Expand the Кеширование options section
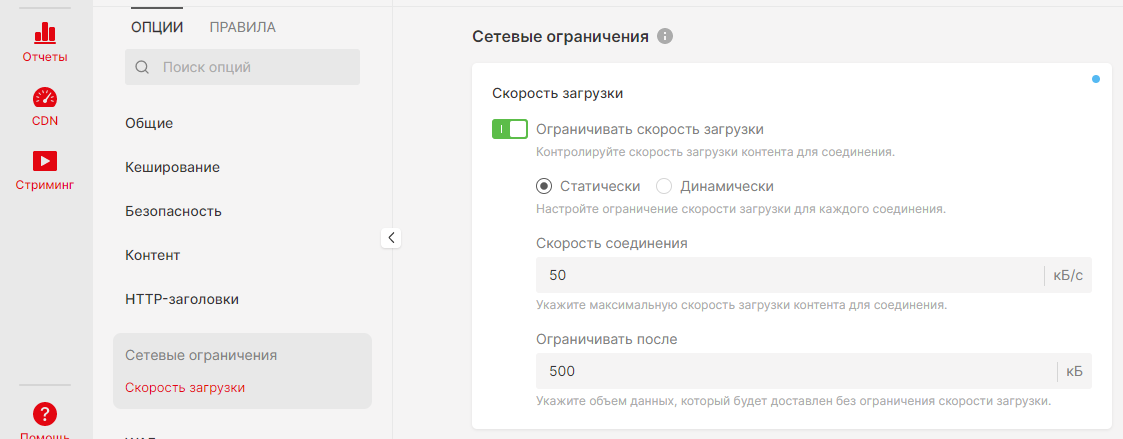The width and height of the screenshot is (1123, 439). [172, 167]
